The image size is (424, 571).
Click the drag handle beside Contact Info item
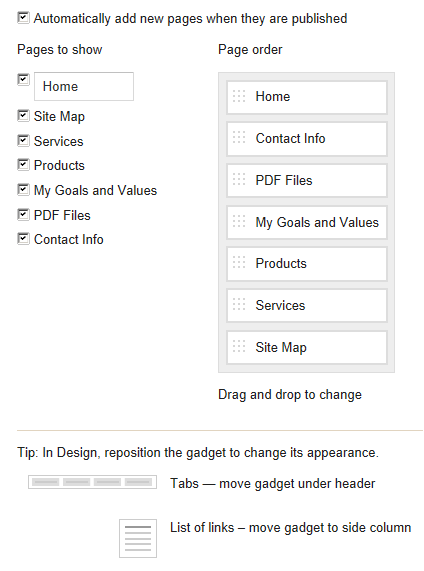[x=239, y=138]
